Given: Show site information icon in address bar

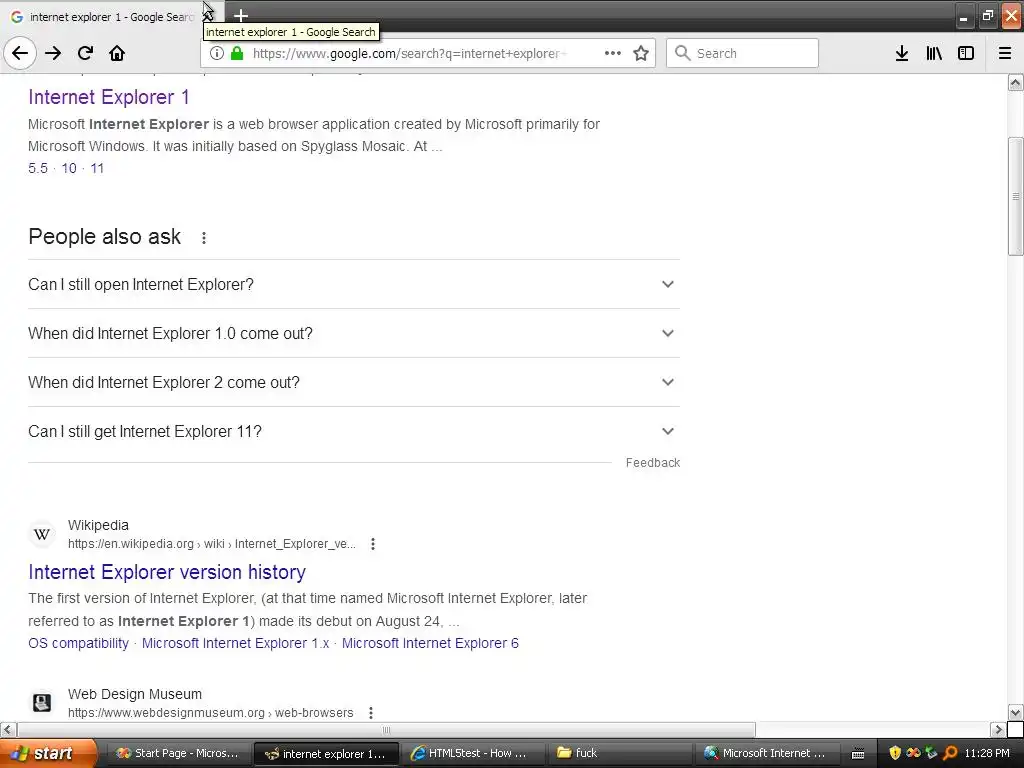Looking at the screenshot, I should point(217,53).
